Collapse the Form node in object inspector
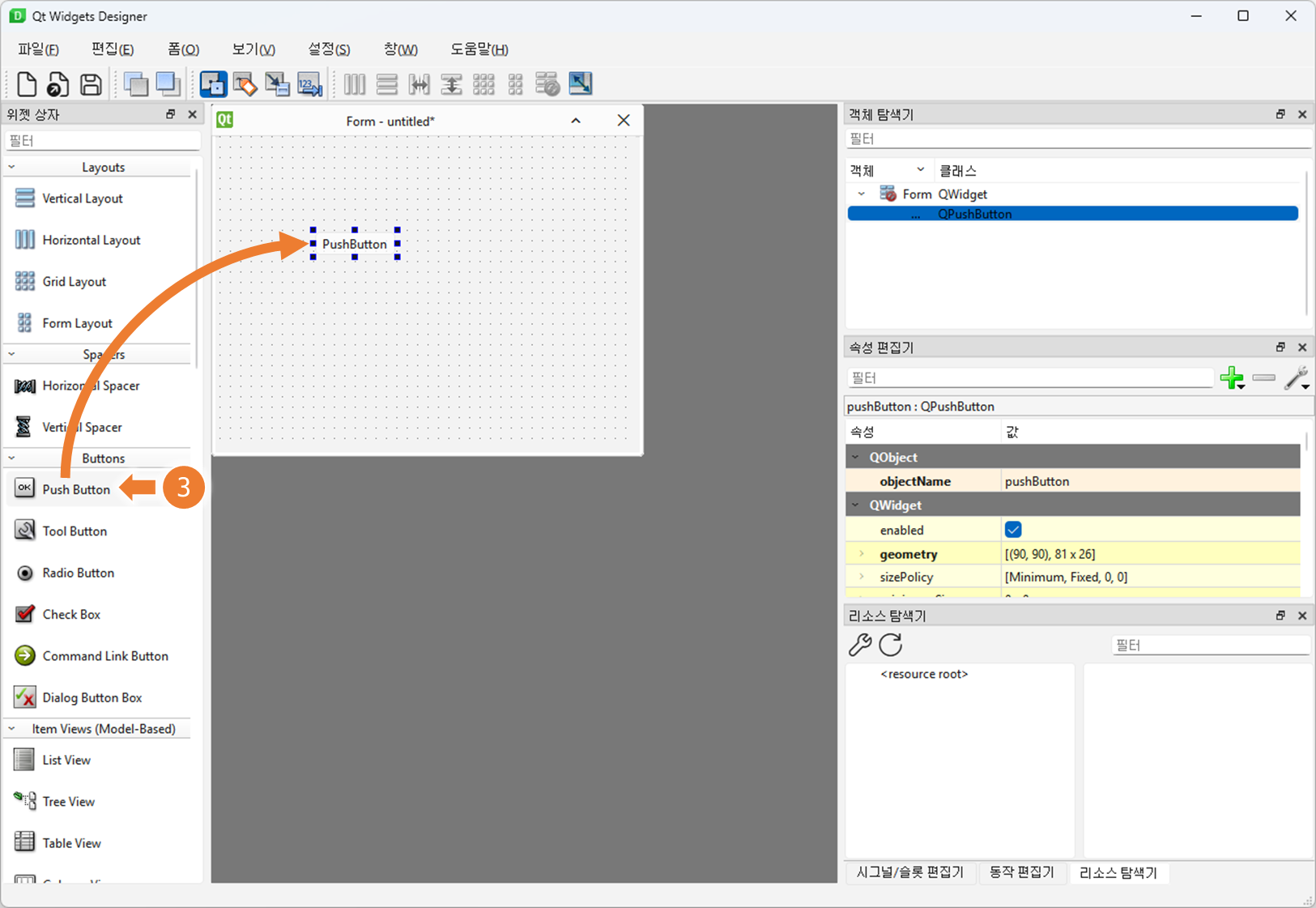 pos(862,194)
